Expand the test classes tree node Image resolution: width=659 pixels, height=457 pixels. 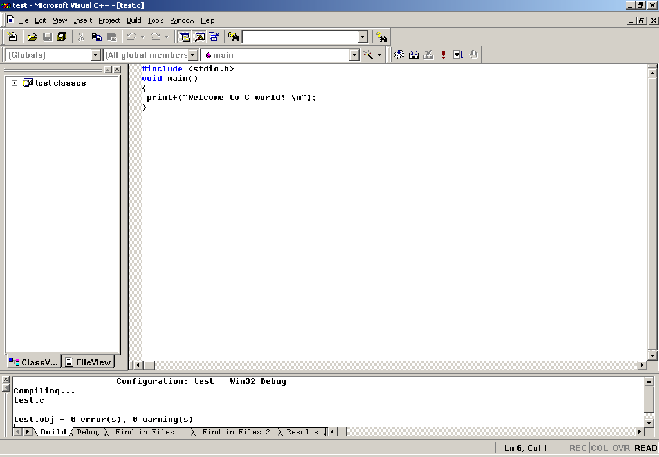coord(14,83)
